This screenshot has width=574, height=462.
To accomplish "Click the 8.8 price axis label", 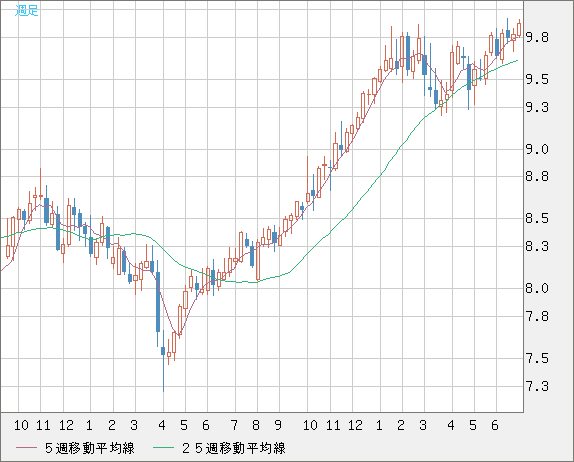I will [x=537, y=177].
